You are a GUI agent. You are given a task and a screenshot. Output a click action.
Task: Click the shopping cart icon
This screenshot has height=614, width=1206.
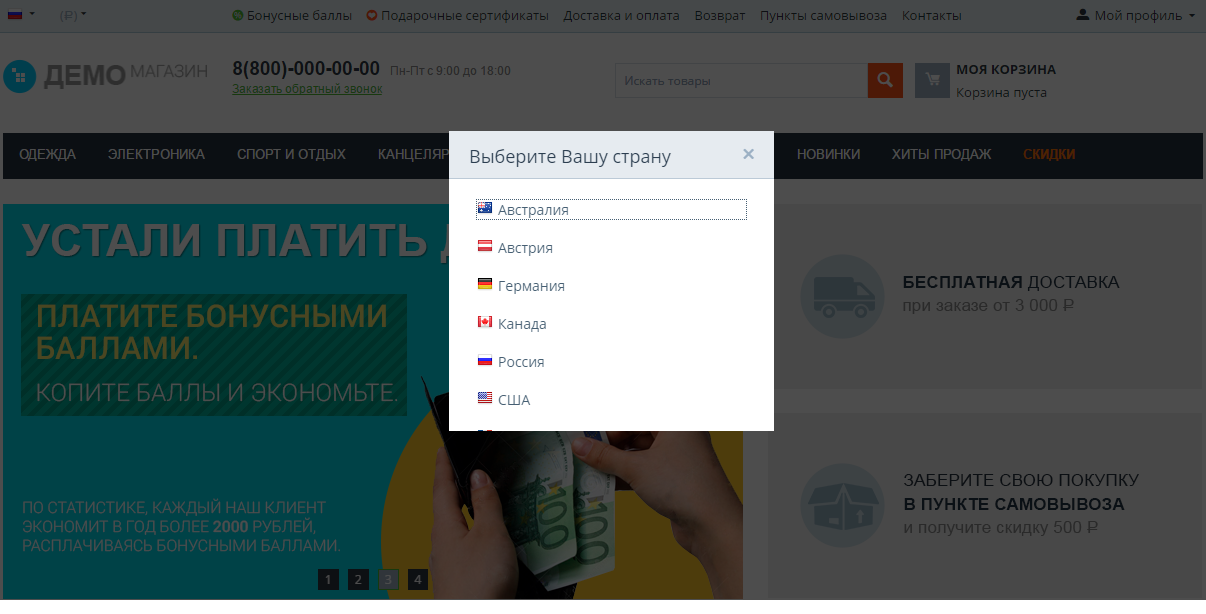(x=932, y=80)
